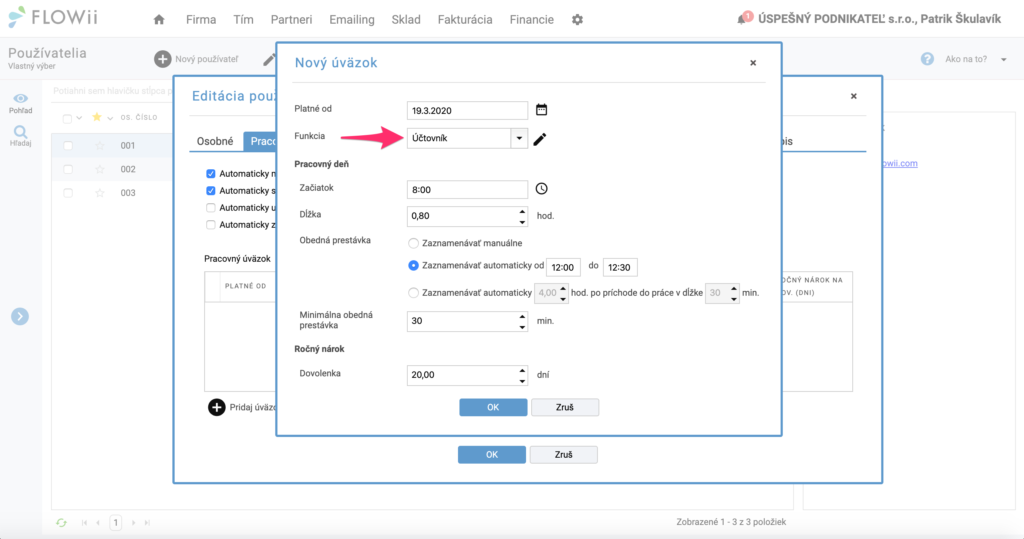Viewport: 1024px width, 539px height.
Task: Open the dropdown beside the star column header
Action: 110,118
